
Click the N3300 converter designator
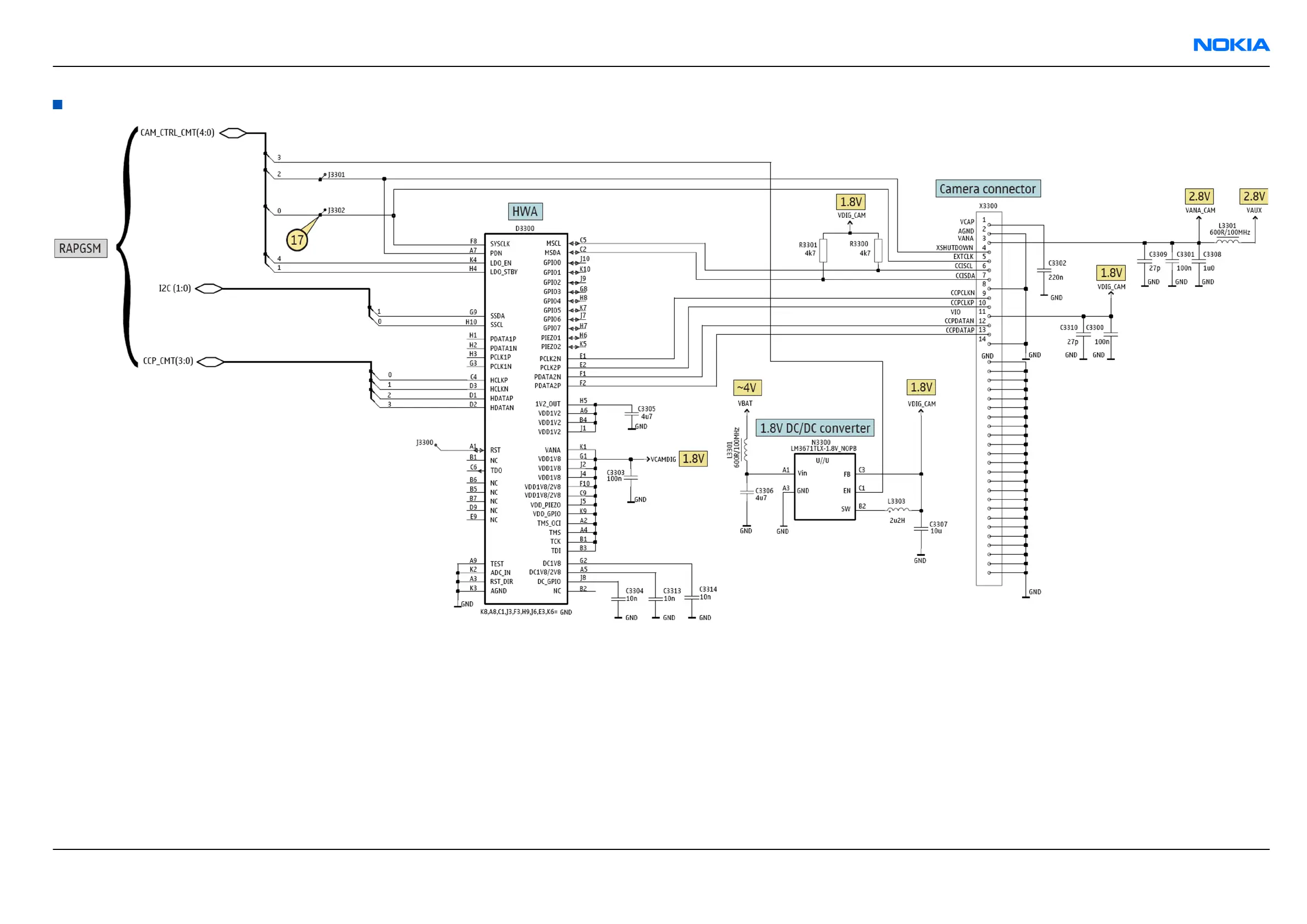[x=821, y=442]
